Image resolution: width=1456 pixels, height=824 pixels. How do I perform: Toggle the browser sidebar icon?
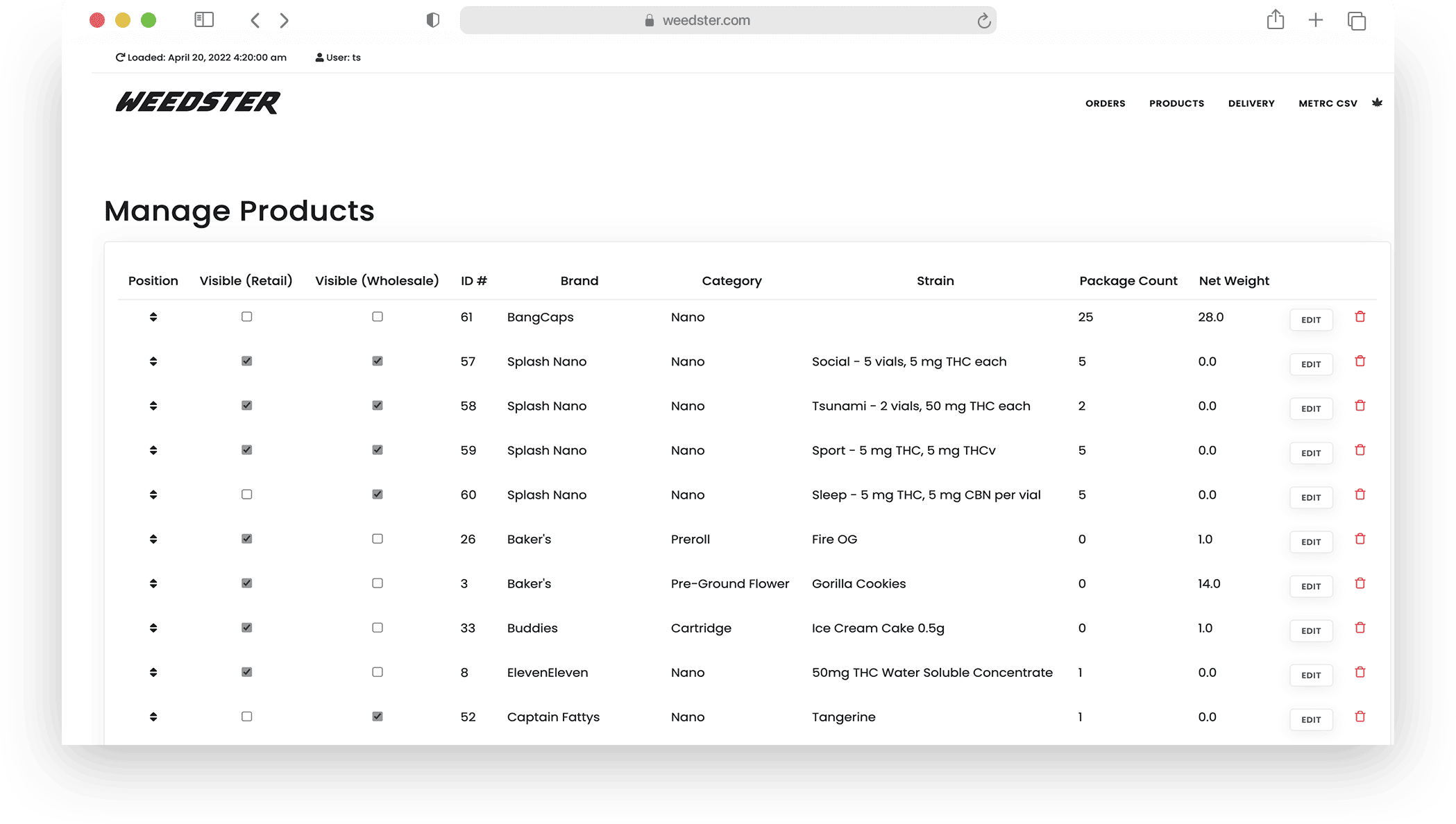pyautogui.click(x=204, y=20)
